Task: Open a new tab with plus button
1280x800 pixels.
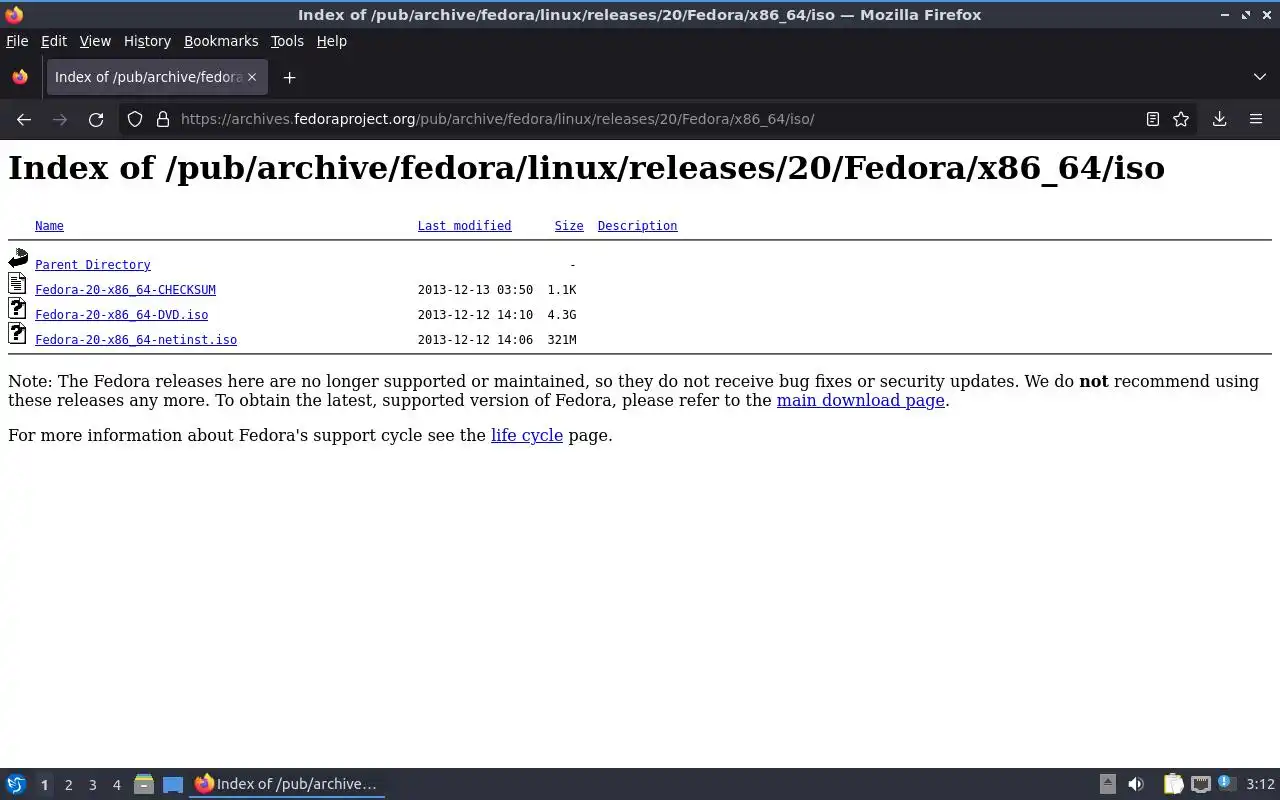Action: (289, 77)
